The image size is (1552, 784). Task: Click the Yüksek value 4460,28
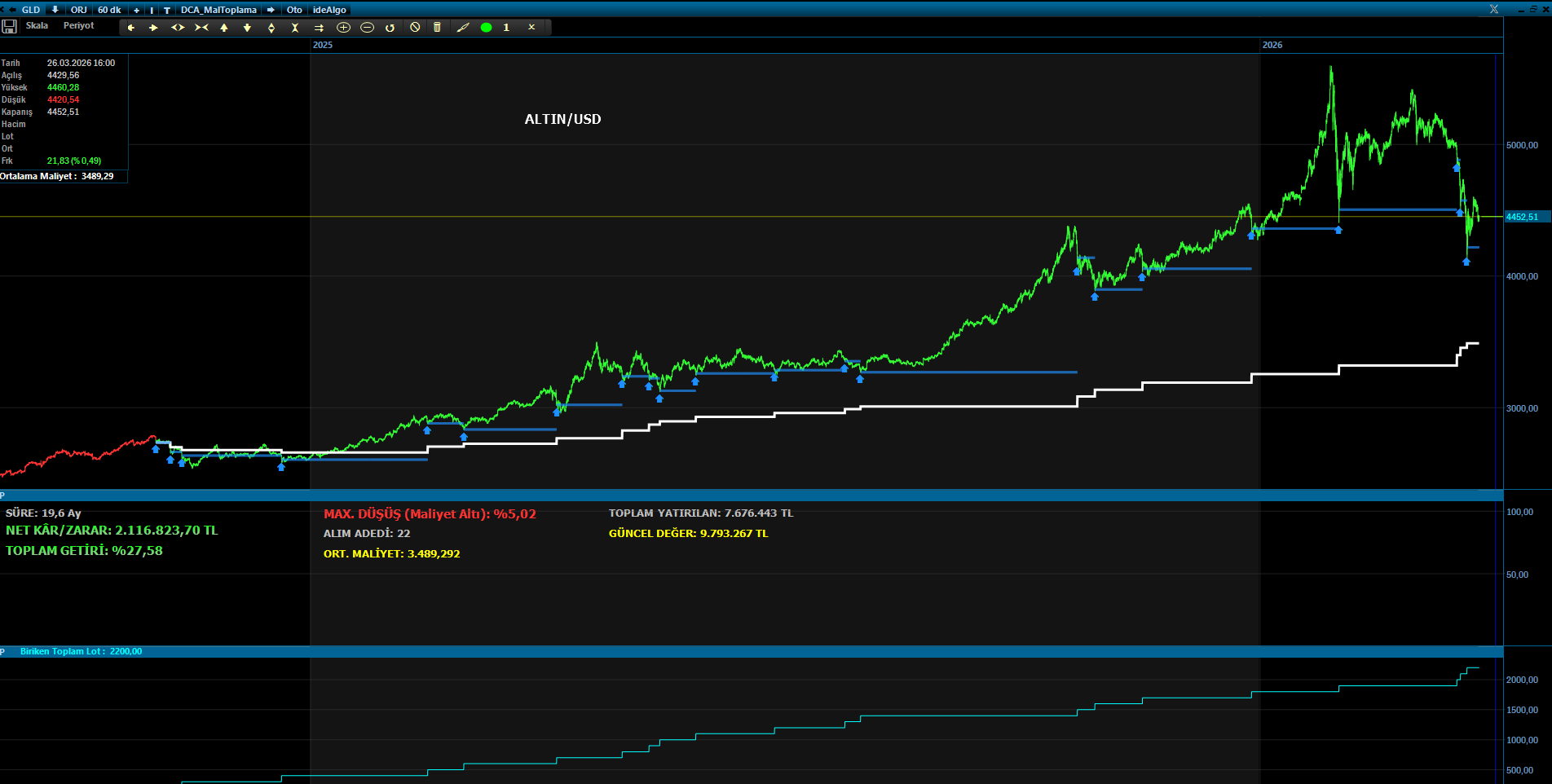[x=63, y=87]
